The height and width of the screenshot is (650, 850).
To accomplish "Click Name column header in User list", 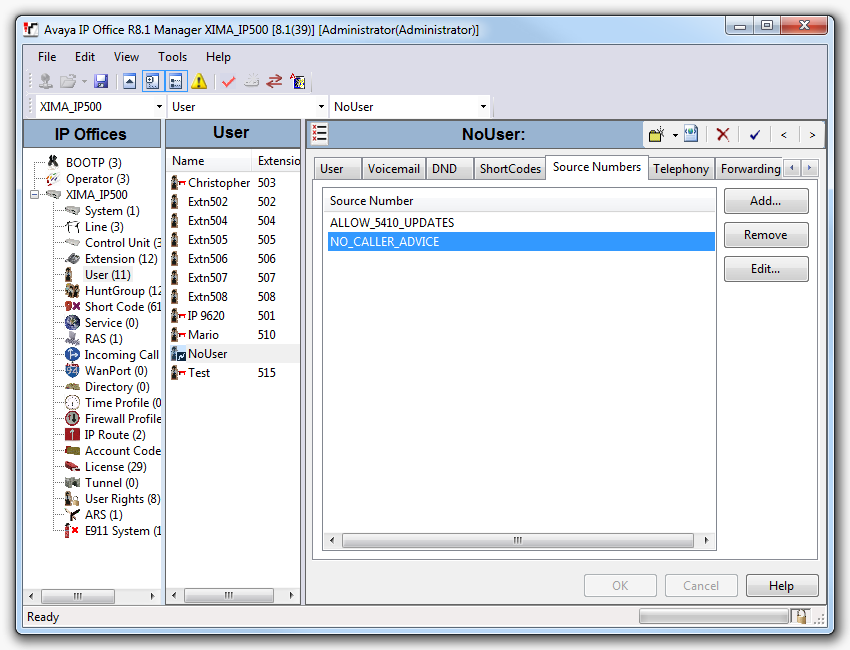I will tap(209, 161).
